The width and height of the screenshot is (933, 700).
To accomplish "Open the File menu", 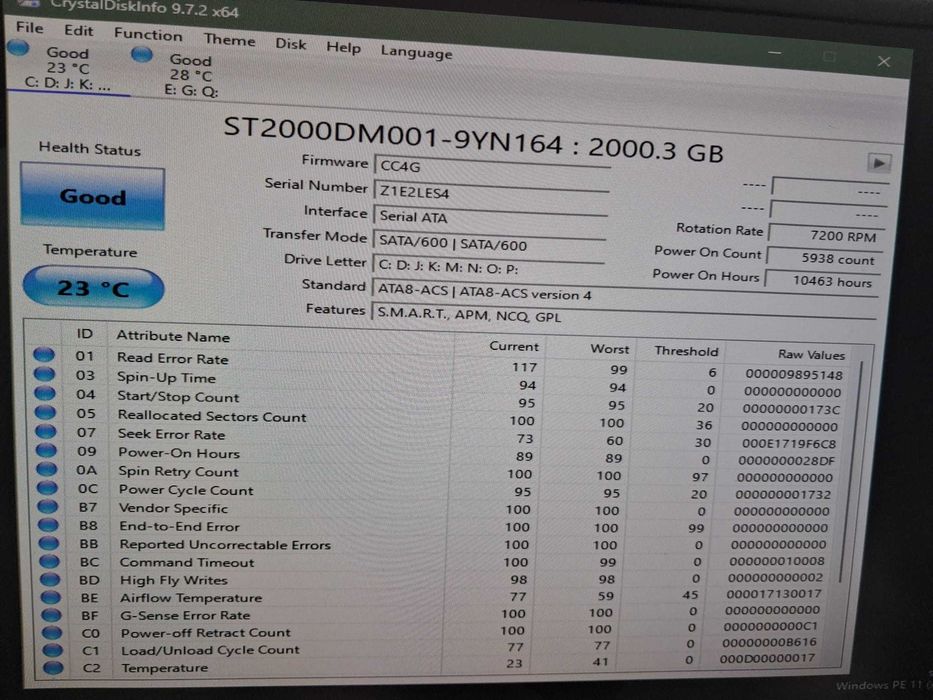I will click(x=29, y=27).
